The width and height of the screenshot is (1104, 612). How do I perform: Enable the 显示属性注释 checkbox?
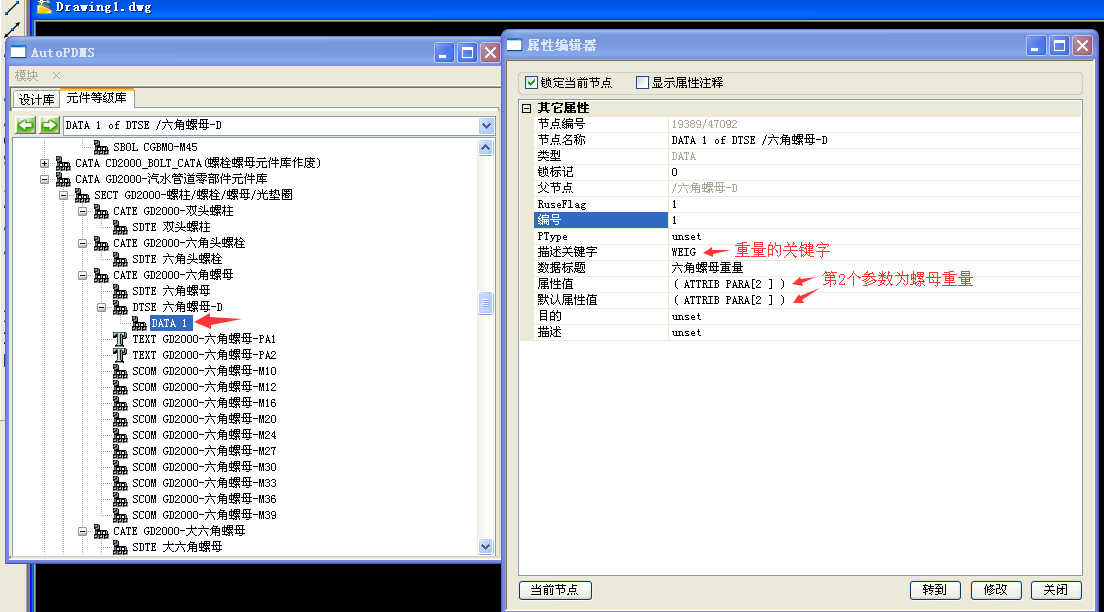[642, 83]
